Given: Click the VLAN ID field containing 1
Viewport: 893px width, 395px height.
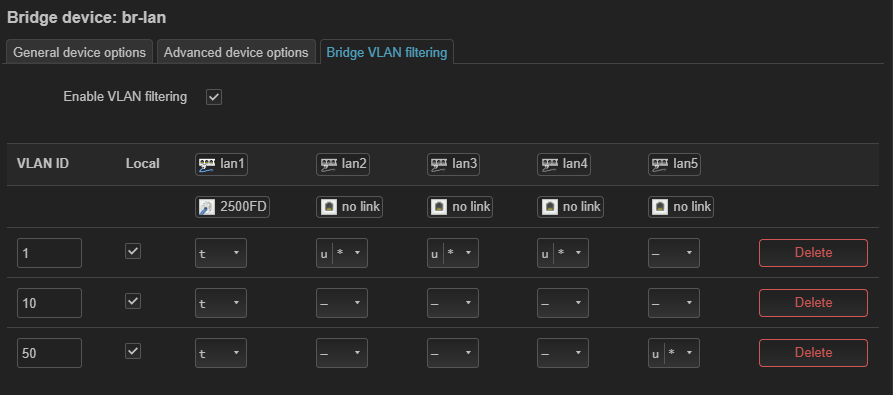Looking at the screenshot, I should (50, 253).
